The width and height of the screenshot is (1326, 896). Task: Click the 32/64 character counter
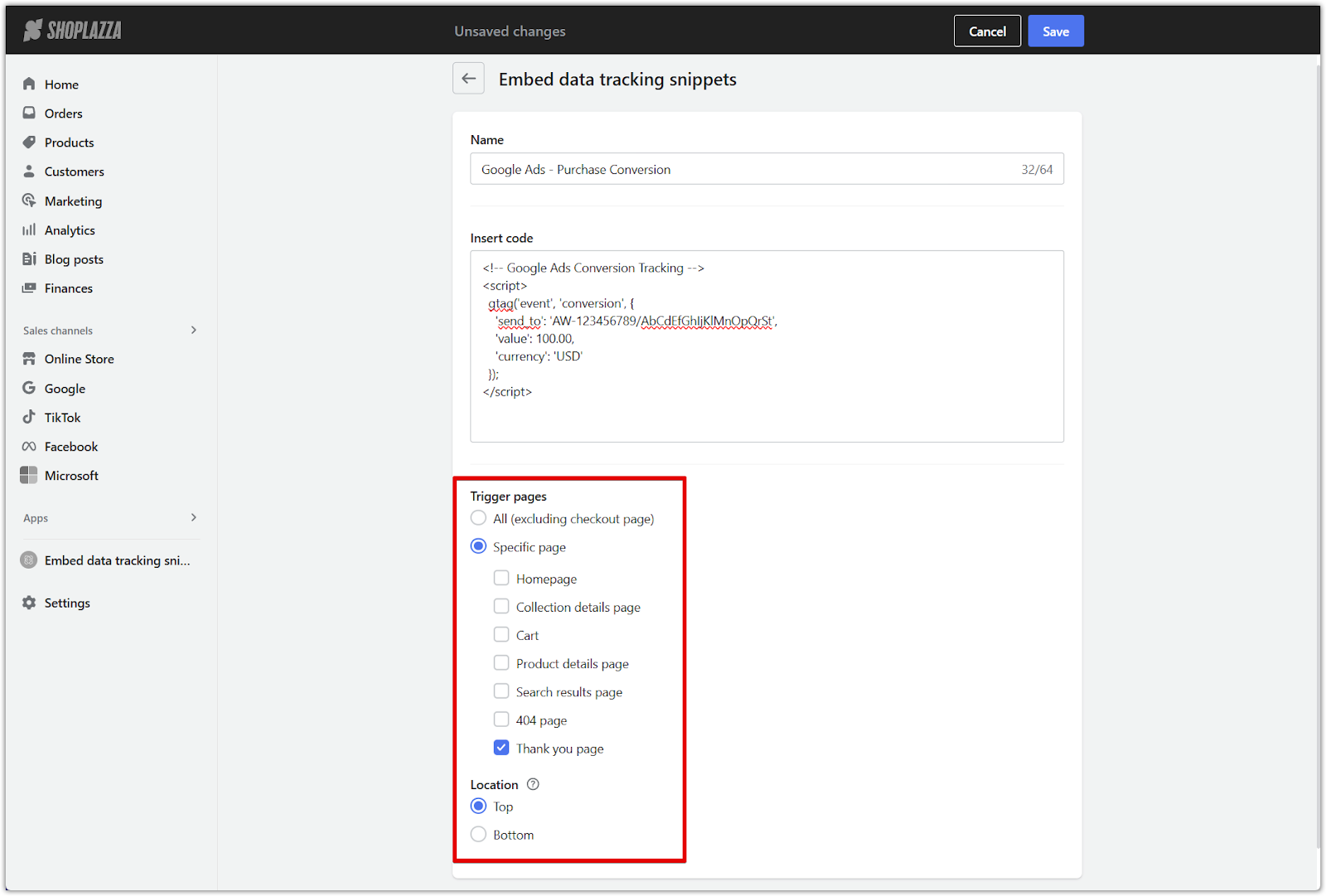pyautogui.click(x=1037, y=169)
